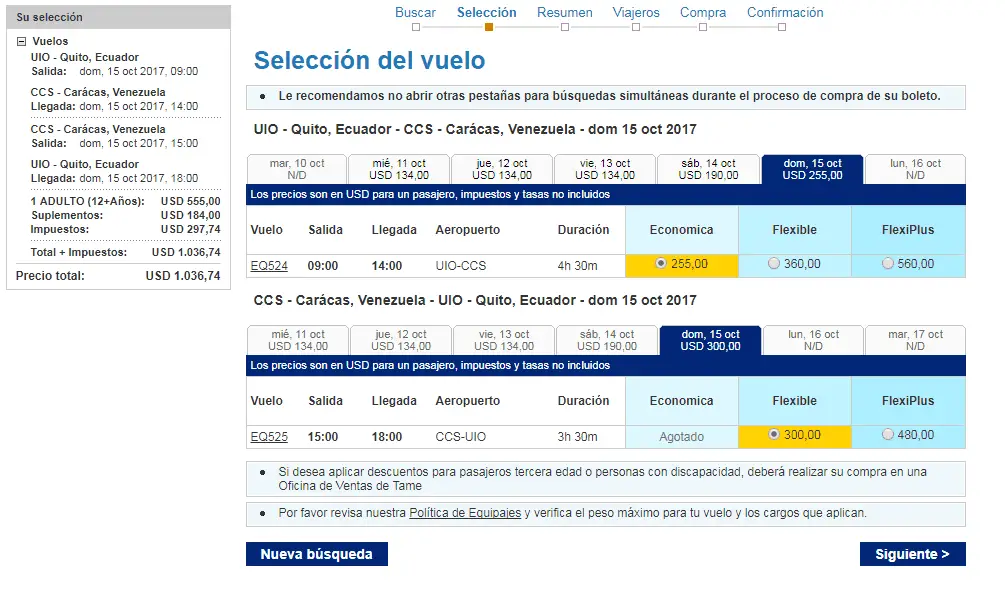1005x595 pixels.
Task: Go to the Selección step
Action: tap(486, 13)
